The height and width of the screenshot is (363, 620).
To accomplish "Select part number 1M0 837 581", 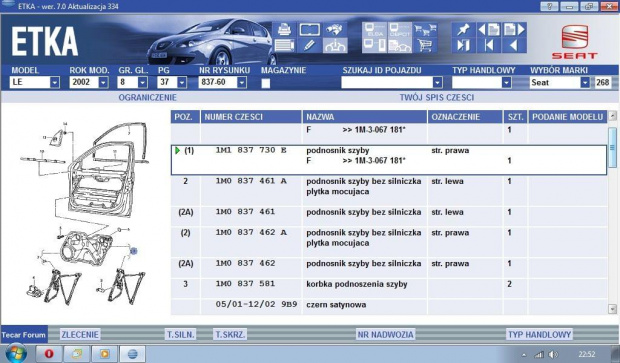I will point(245,284).
